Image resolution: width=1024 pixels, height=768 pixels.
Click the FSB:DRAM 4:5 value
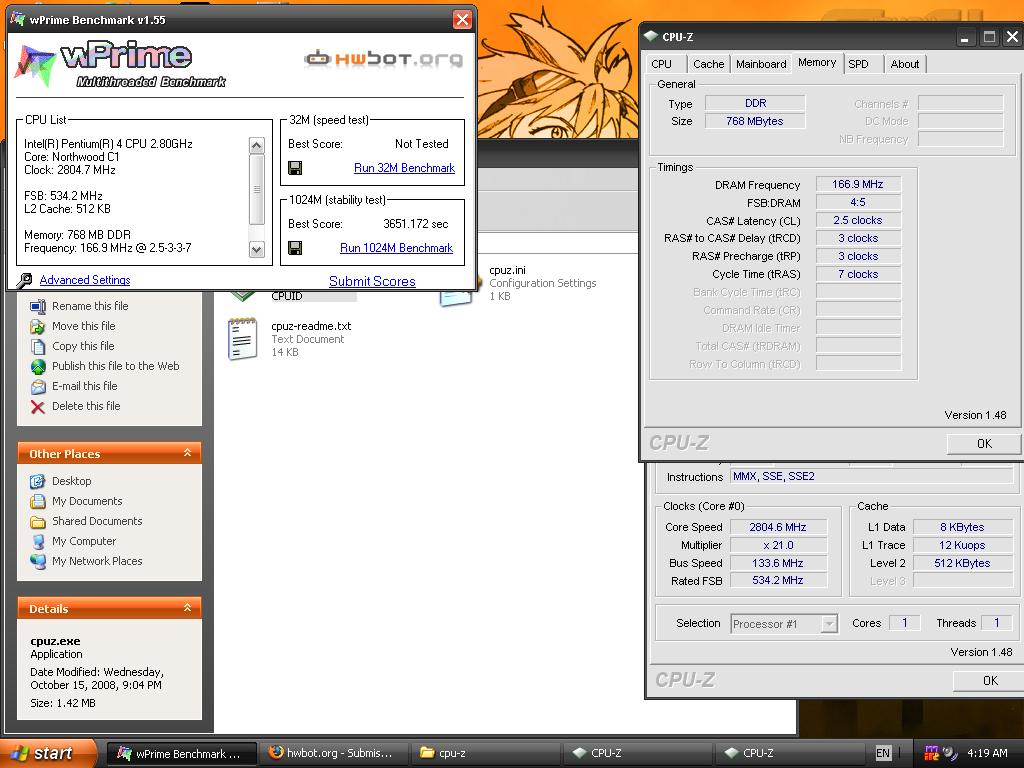(x=858, y=202)
